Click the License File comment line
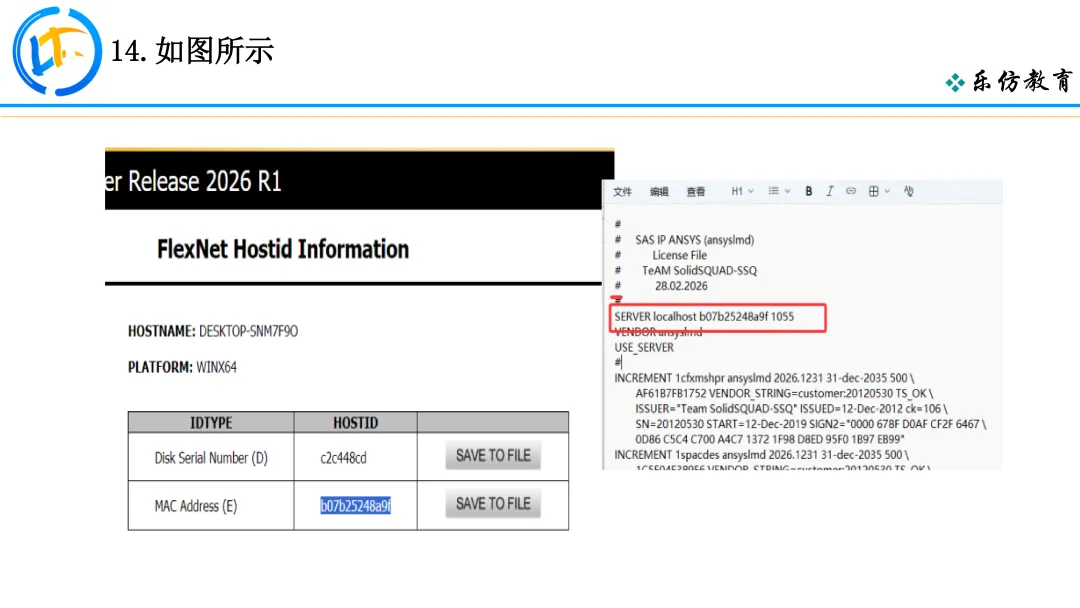Viewport: 1080px width, 608px height. [x=679, y=255]
